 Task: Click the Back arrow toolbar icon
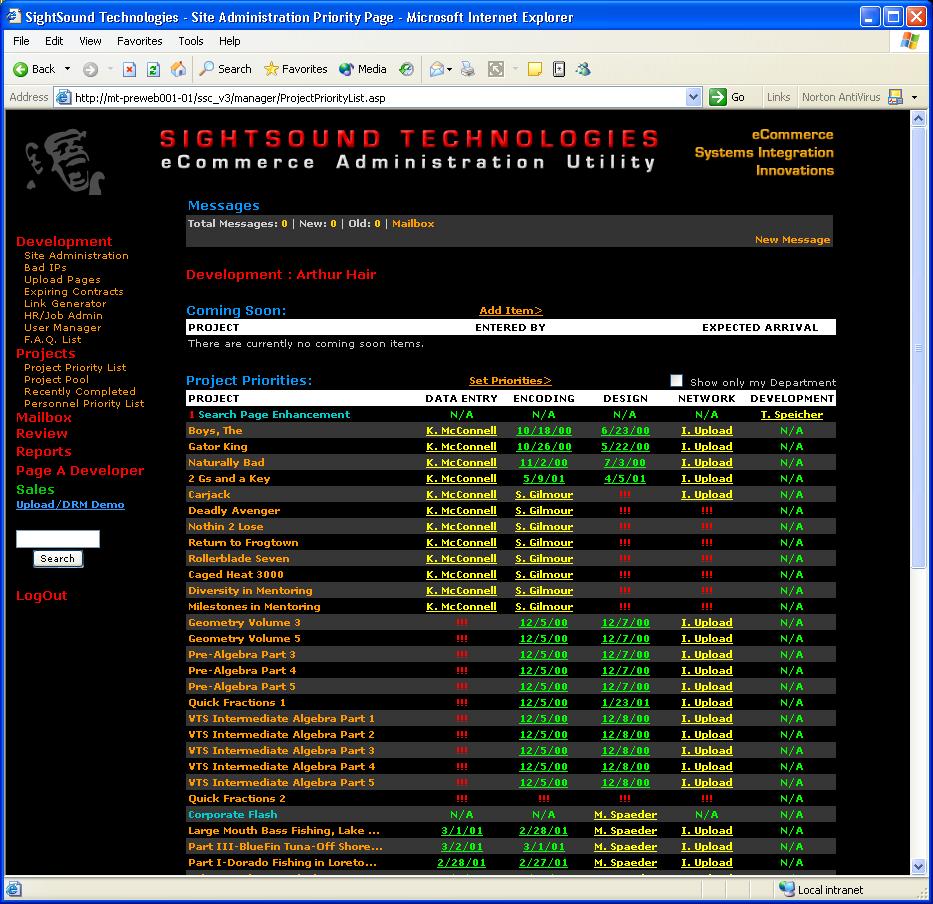coord(21,70)
